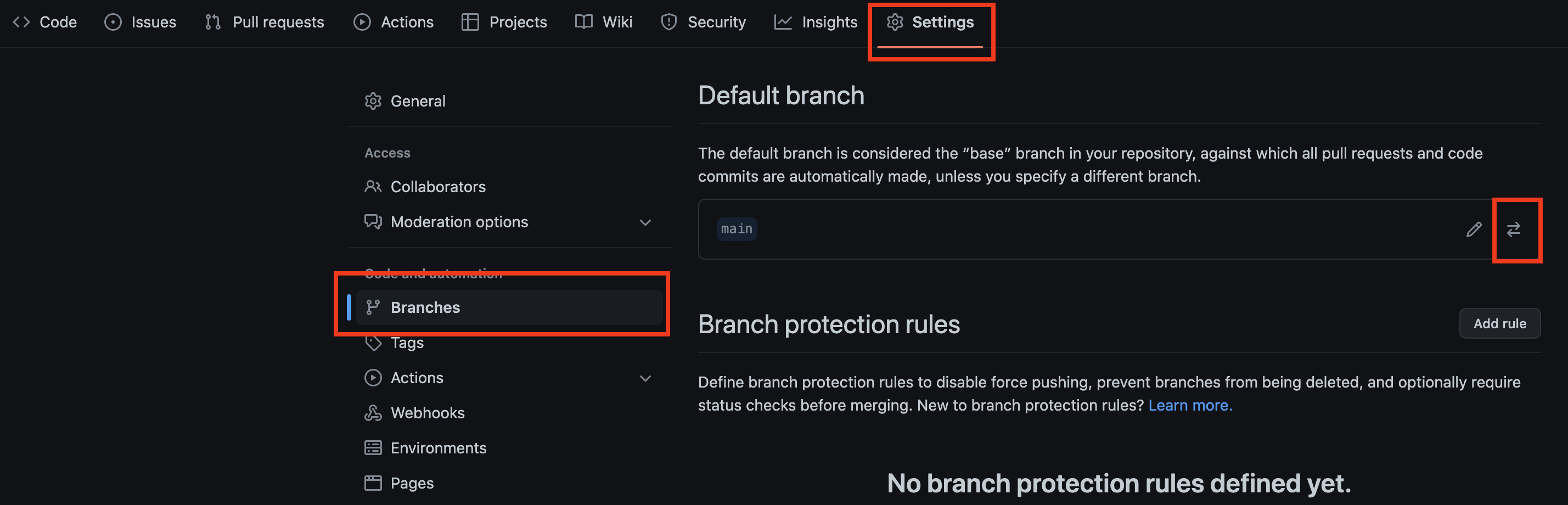Click the pencil rename branch icon
This screenshot has height=505, width=1568.
(1474, 229)
